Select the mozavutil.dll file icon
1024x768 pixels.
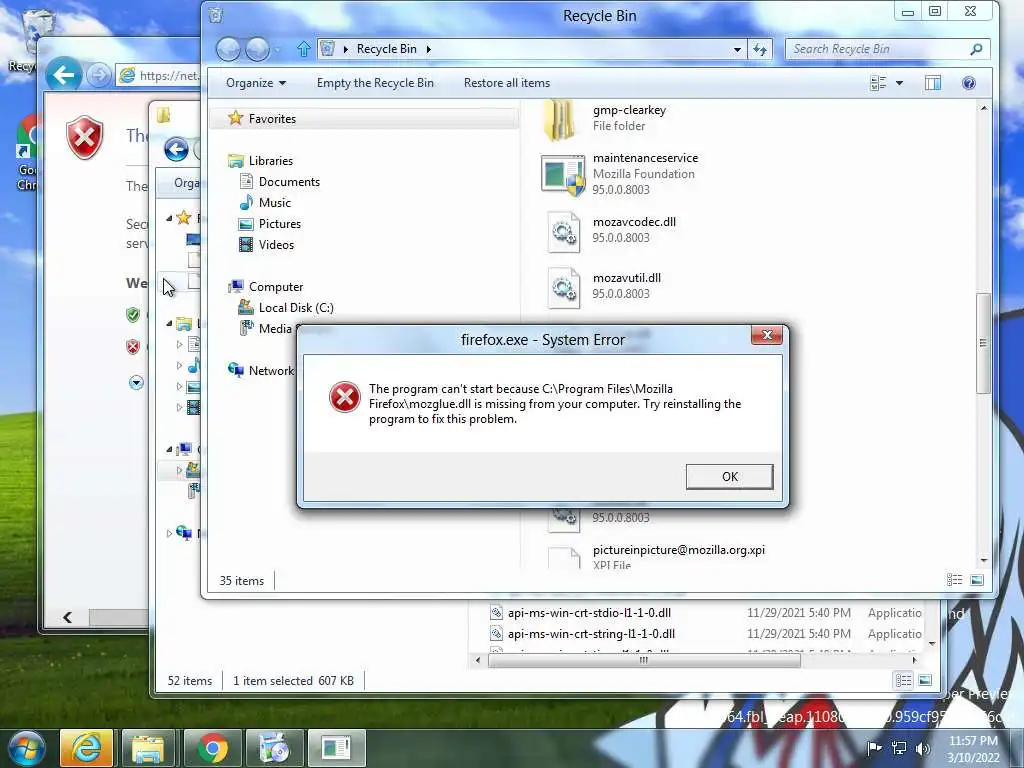tap(563, 288)
